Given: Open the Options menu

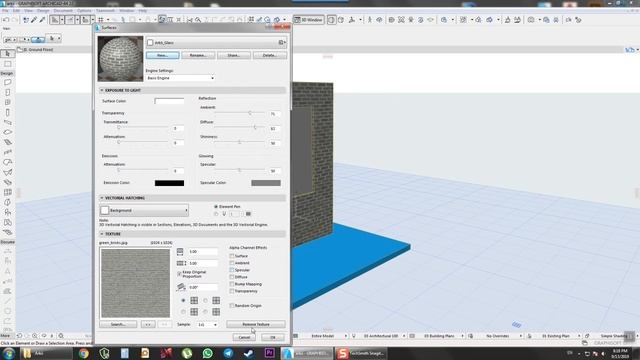Looking at the screenshot, I should pos(84,11).
